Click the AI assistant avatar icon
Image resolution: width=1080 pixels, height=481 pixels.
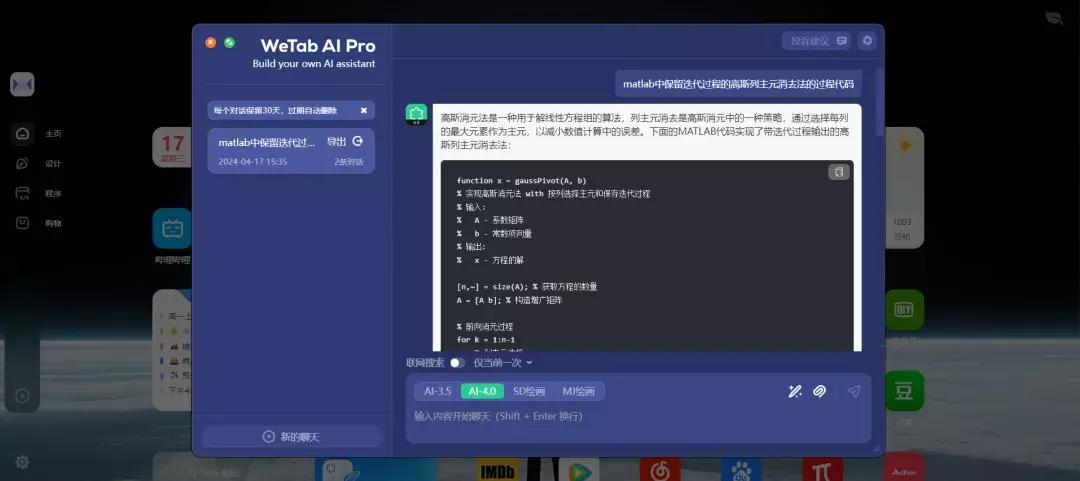pos(416,114)
